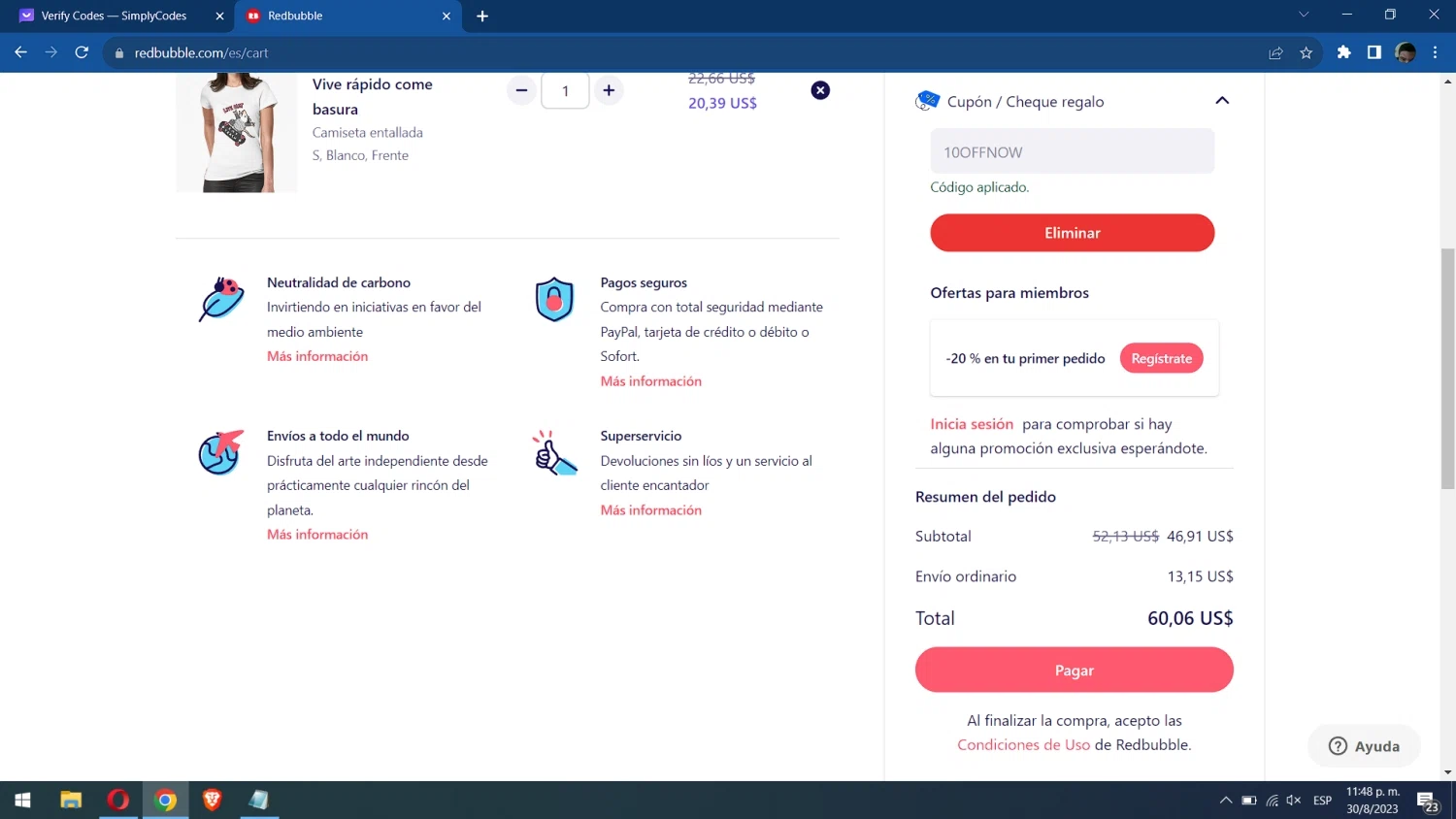Increase the shirt quantity with the plus button
This screenshot has width=1456, height=819.
click(x=609, y=90)
